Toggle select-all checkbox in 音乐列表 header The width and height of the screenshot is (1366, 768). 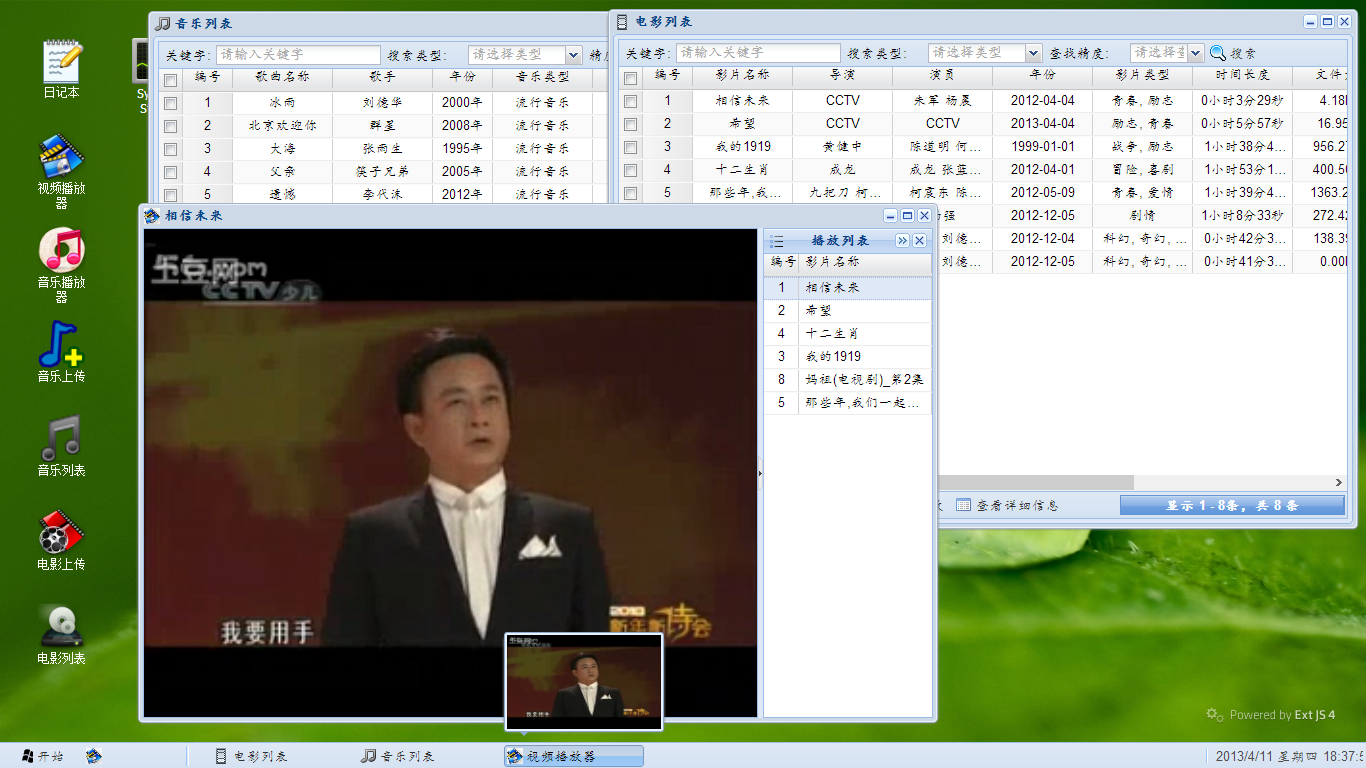170,80
